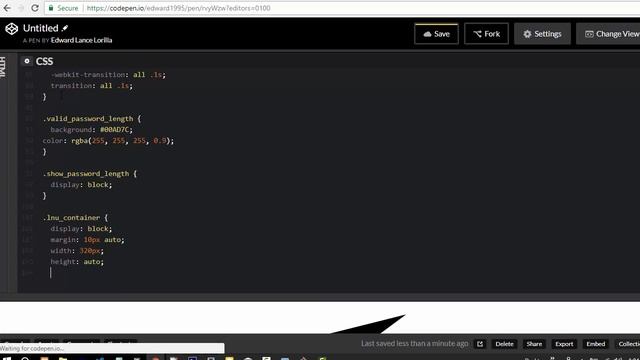640x360 pixels.
Task: Open CSS editor settings gear
Action: pos(27,61)
